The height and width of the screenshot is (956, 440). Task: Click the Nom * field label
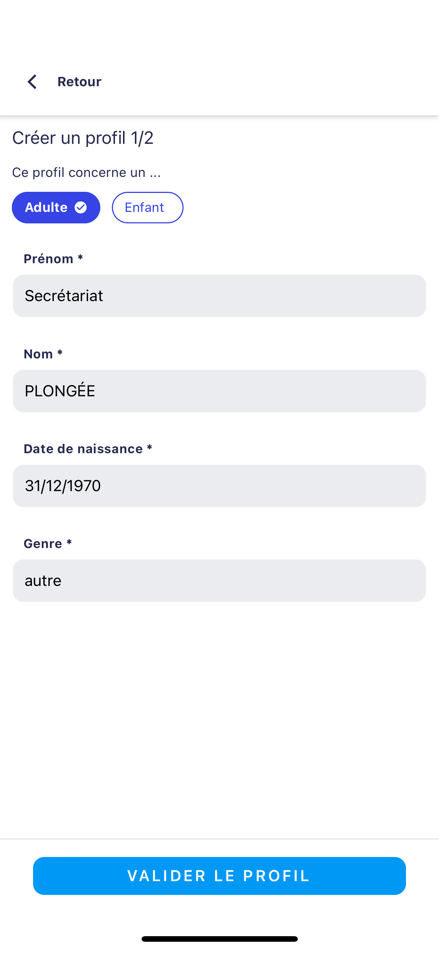tap(43, 354)
